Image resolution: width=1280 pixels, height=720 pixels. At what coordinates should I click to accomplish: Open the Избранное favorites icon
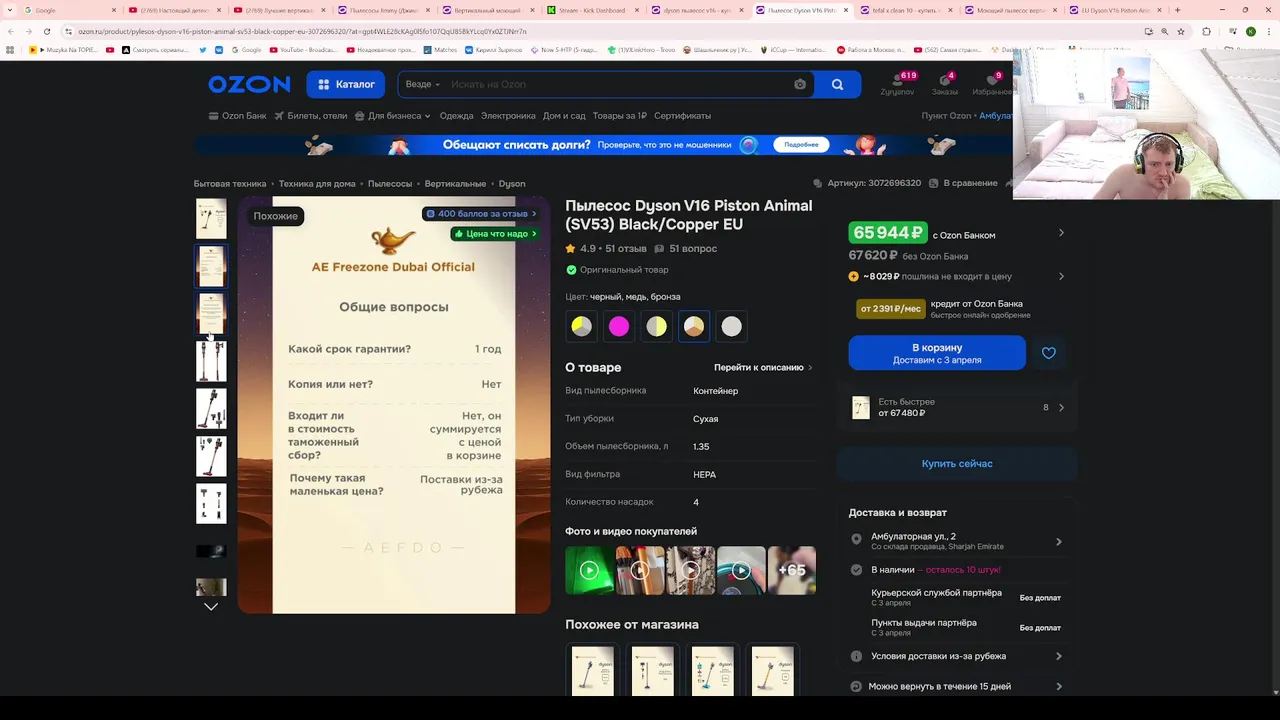coord(992,84)
